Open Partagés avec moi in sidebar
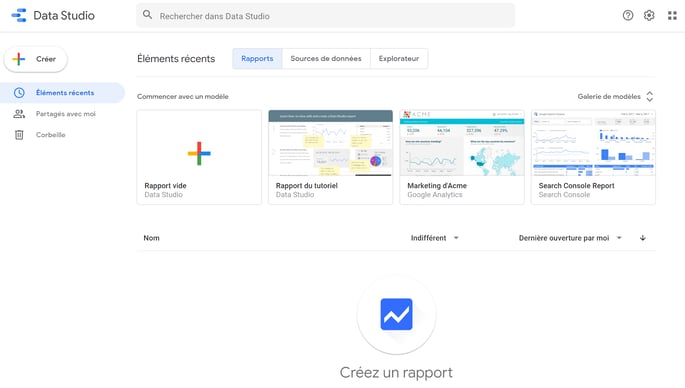Screen dimensions: 685x388 (x=62, y=114)
